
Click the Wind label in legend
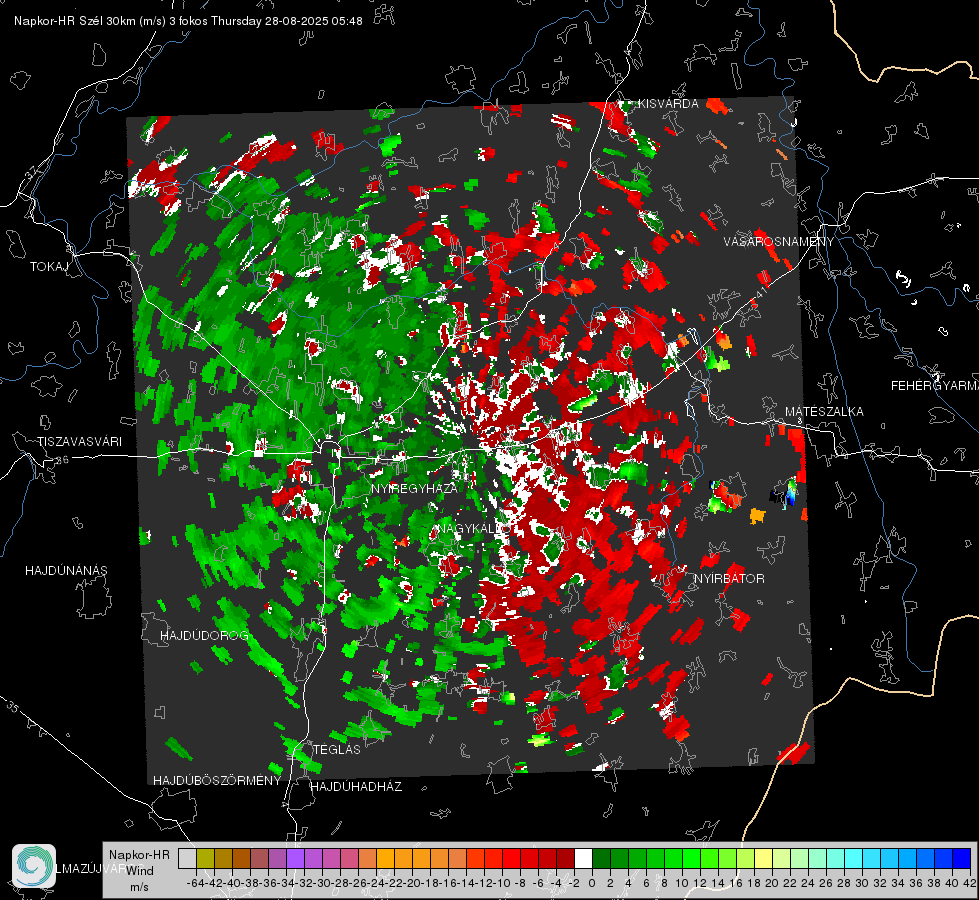pos(139,870)
